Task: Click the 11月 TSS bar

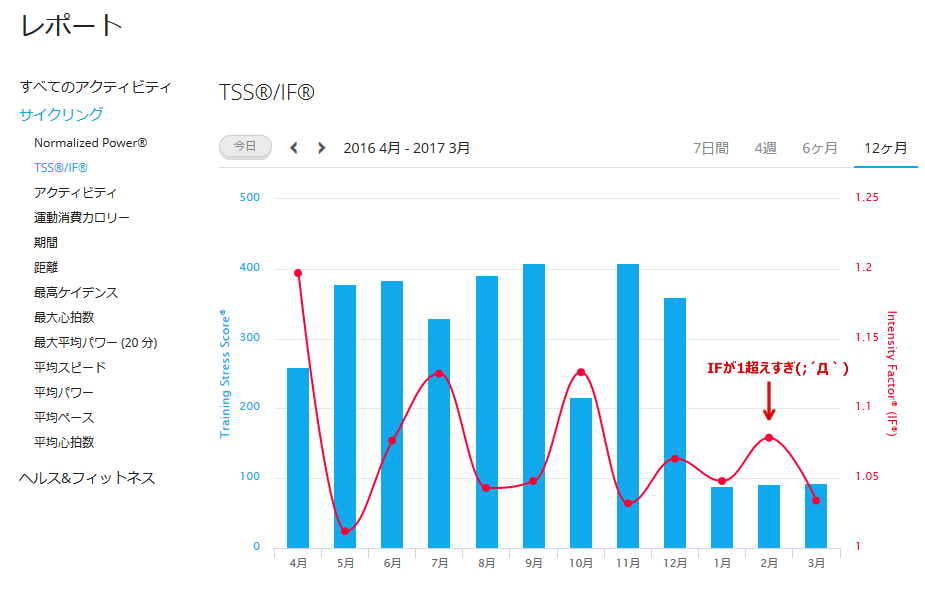Action: 628,406
